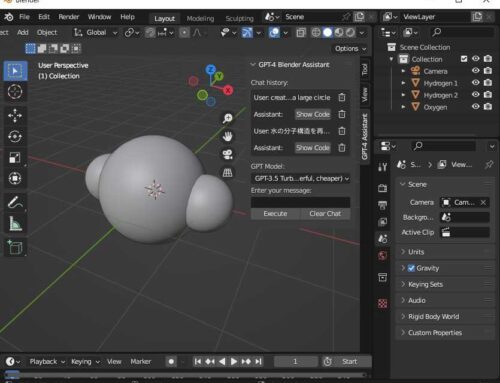Delete first Assistant chat entry
The width and height of the screenshot is (500, 383).
point(342,114)
